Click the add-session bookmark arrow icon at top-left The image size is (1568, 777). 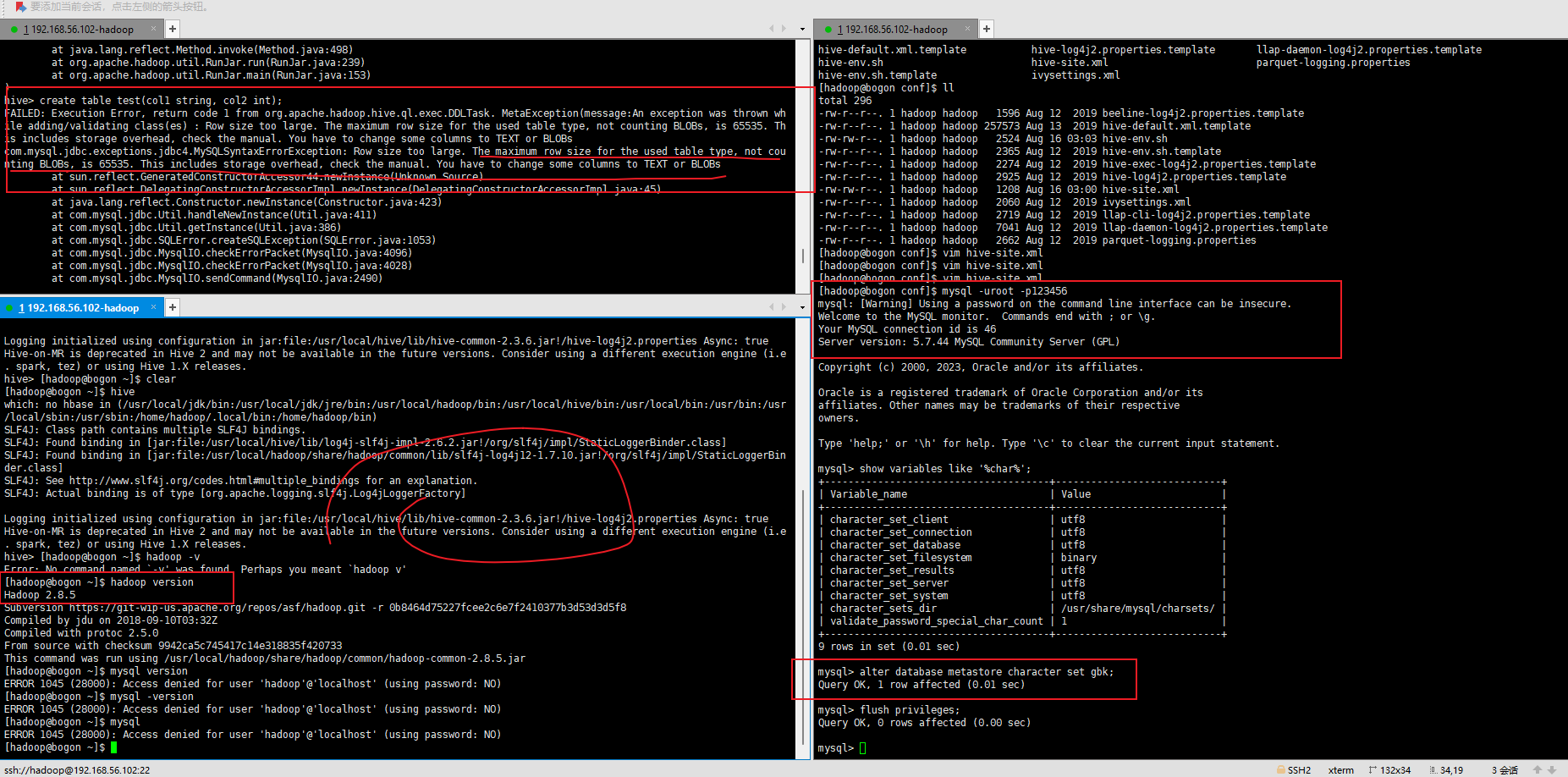pos(20,7)
